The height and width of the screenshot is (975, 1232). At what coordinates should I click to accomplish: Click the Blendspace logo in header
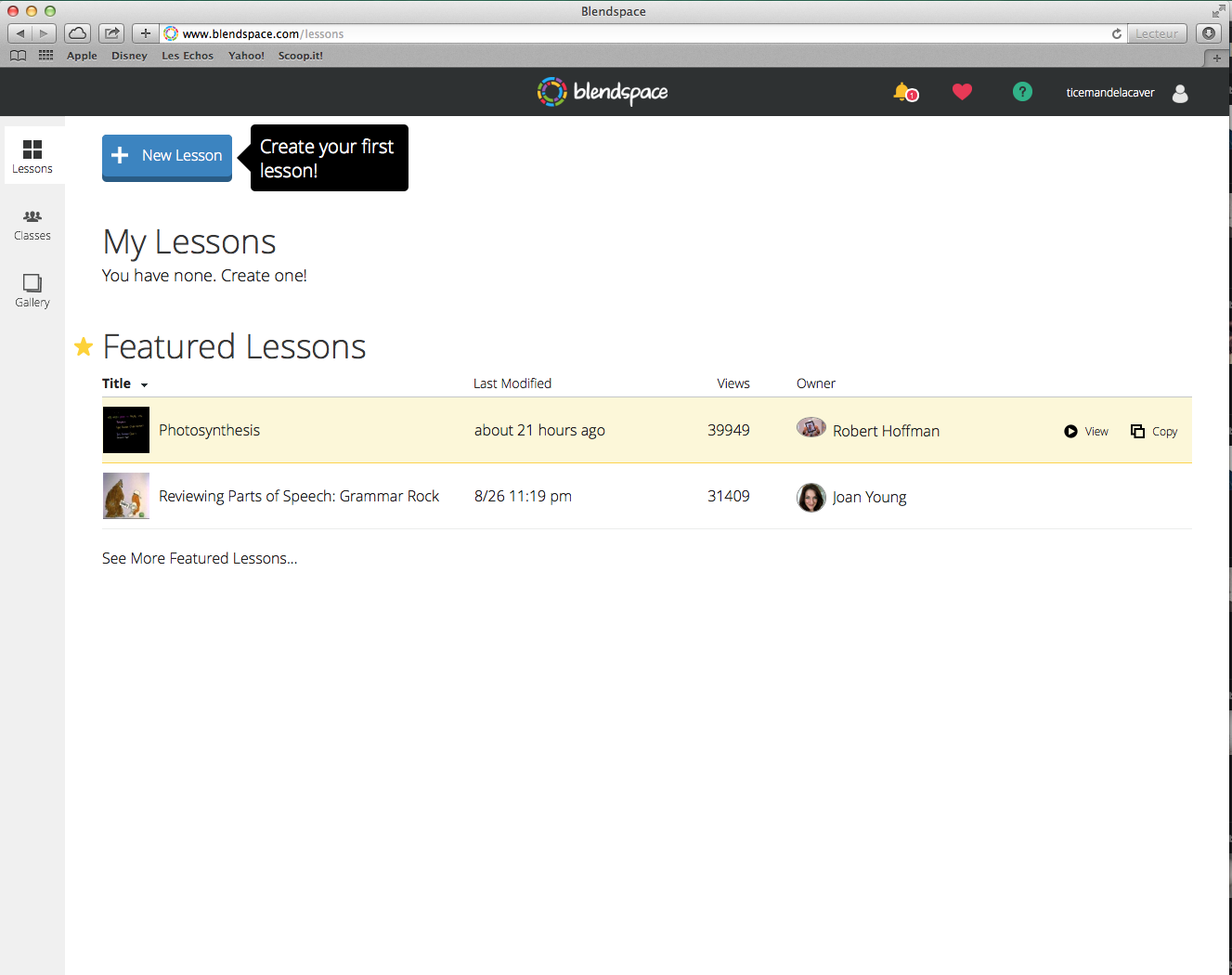pos(603,92)
